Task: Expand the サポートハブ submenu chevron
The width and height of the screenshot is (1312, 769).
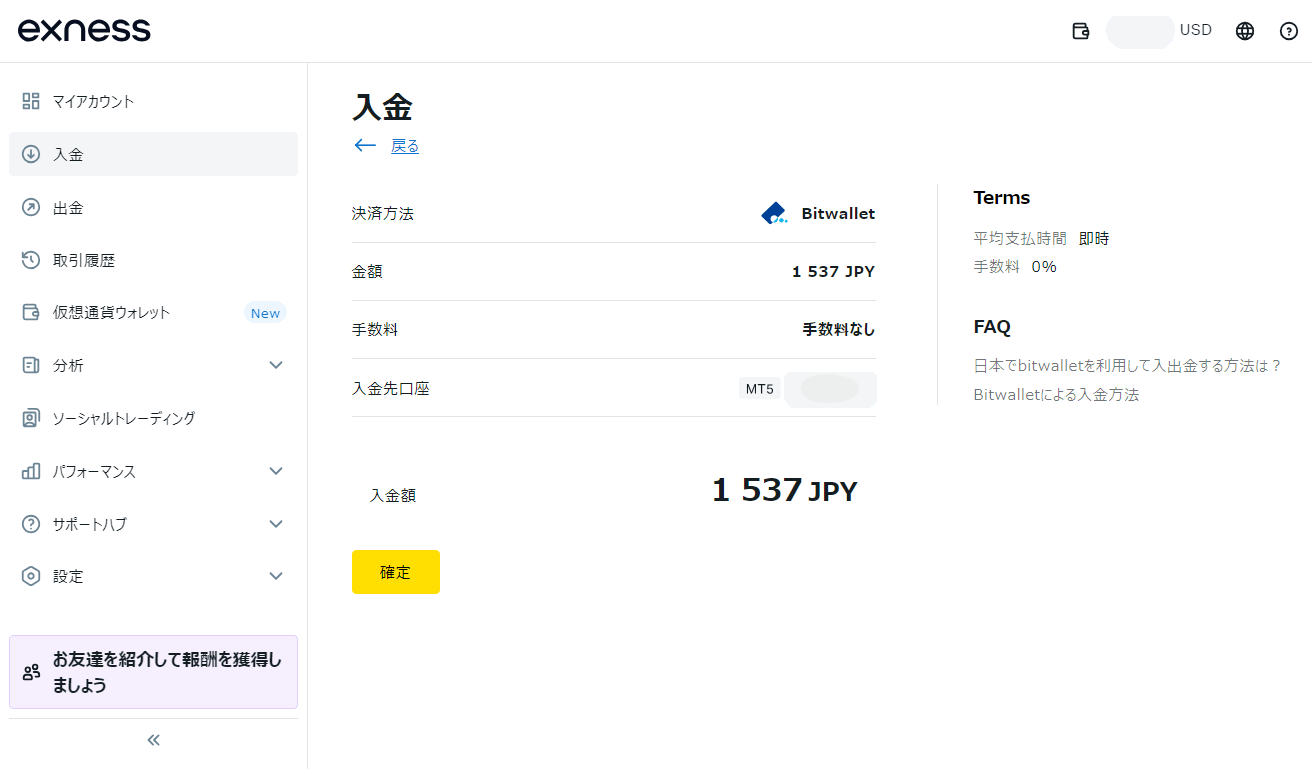Action: click(277, 524)
